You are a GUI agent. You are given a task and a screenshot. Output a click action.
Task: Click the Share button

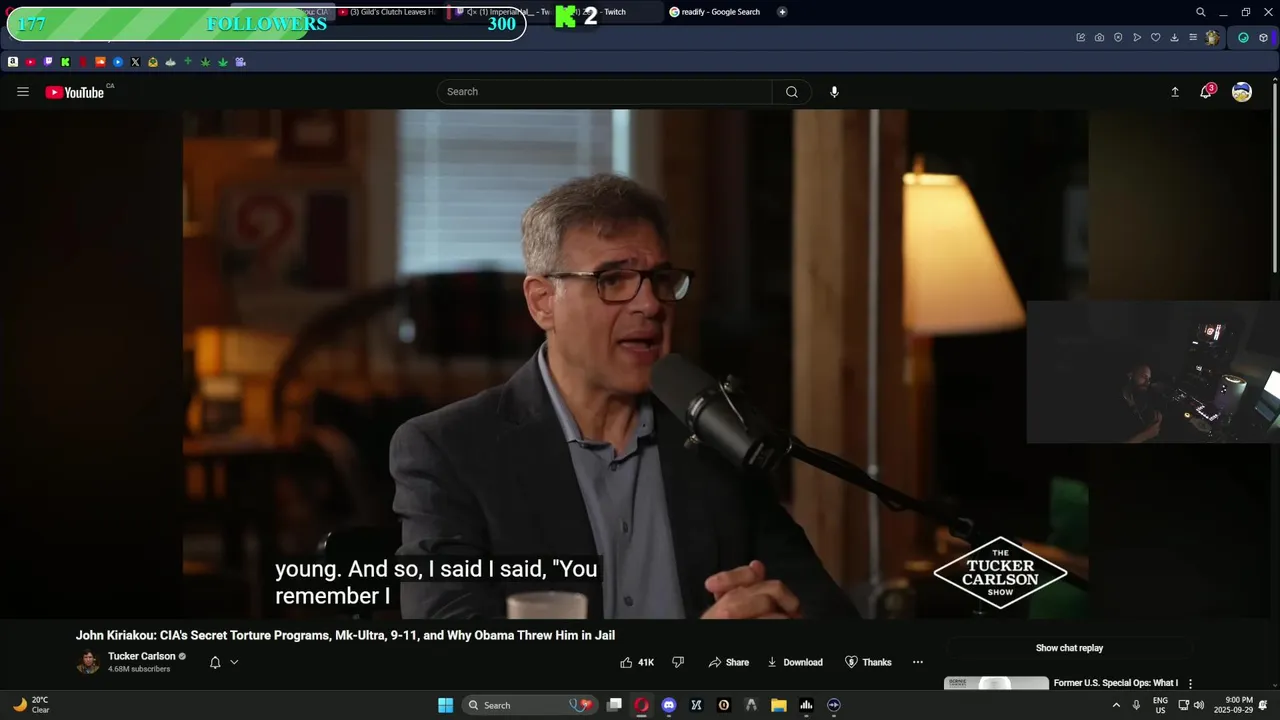[729, 662]
